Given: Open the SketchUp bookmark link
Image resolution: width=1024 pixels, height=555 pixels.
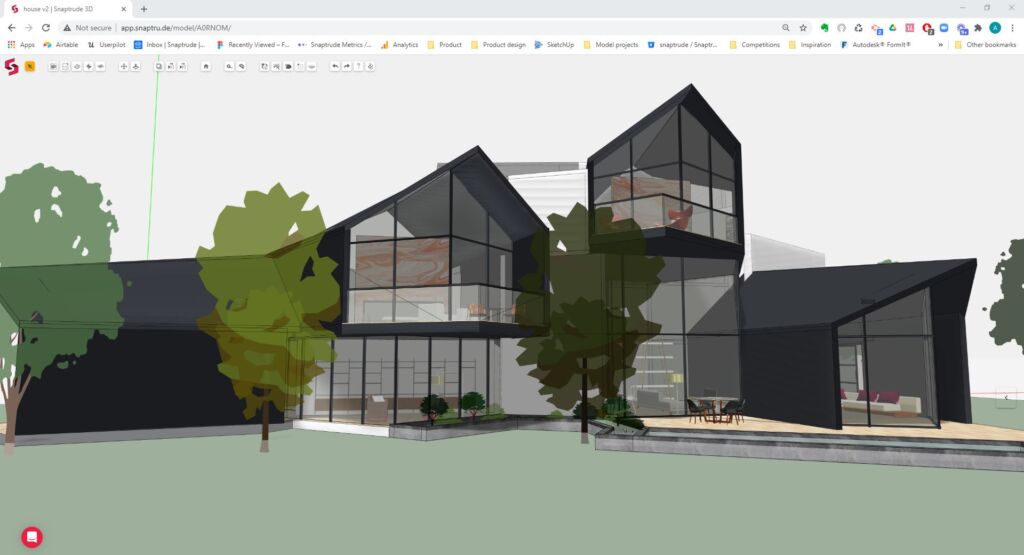Looking at the screenshot, I should pyautogui.click(x=553, y=44).
